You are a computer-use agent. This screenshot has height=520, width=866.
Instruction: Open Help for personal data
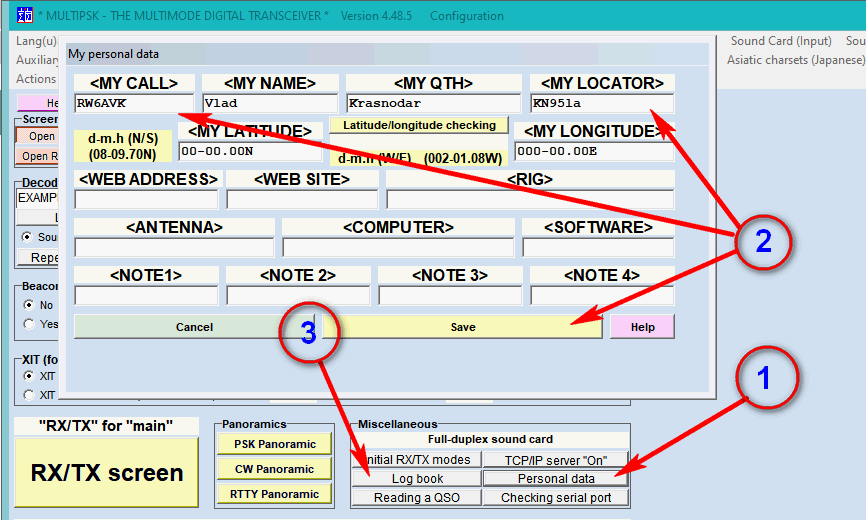tap(642, 327)
